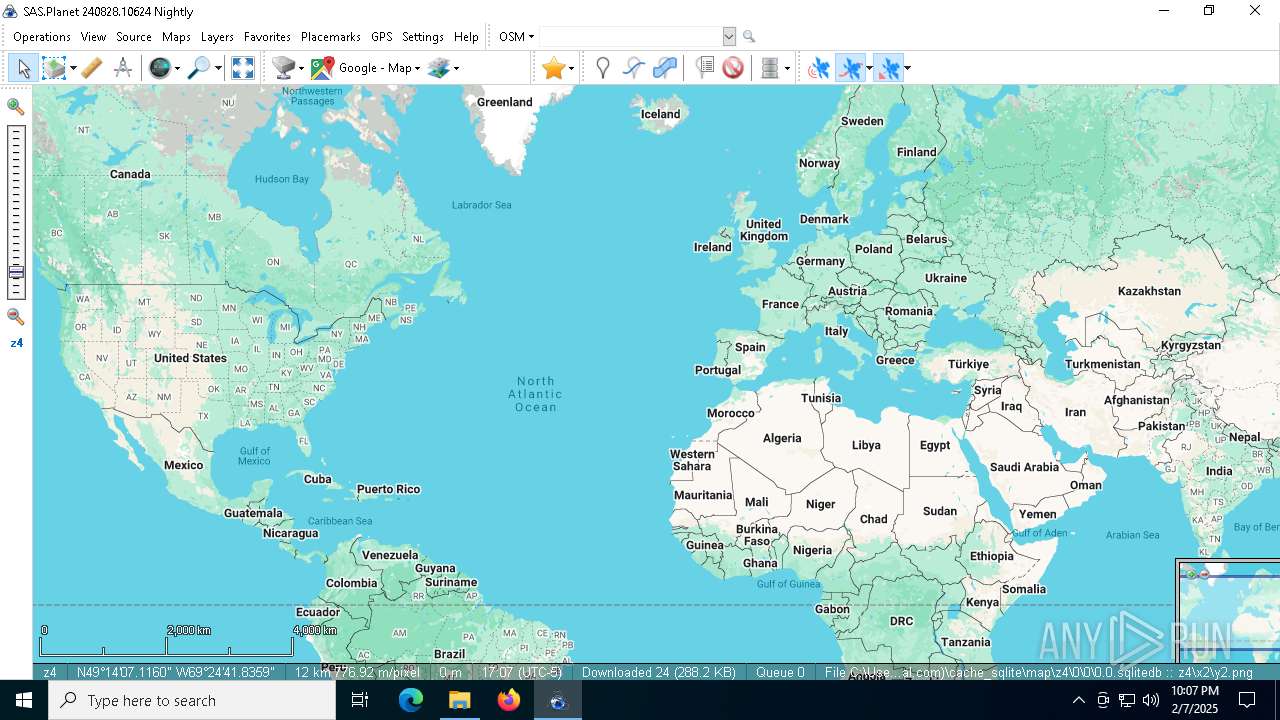
Task: Open the Favorites menu
Action: [x=267, y=37]
